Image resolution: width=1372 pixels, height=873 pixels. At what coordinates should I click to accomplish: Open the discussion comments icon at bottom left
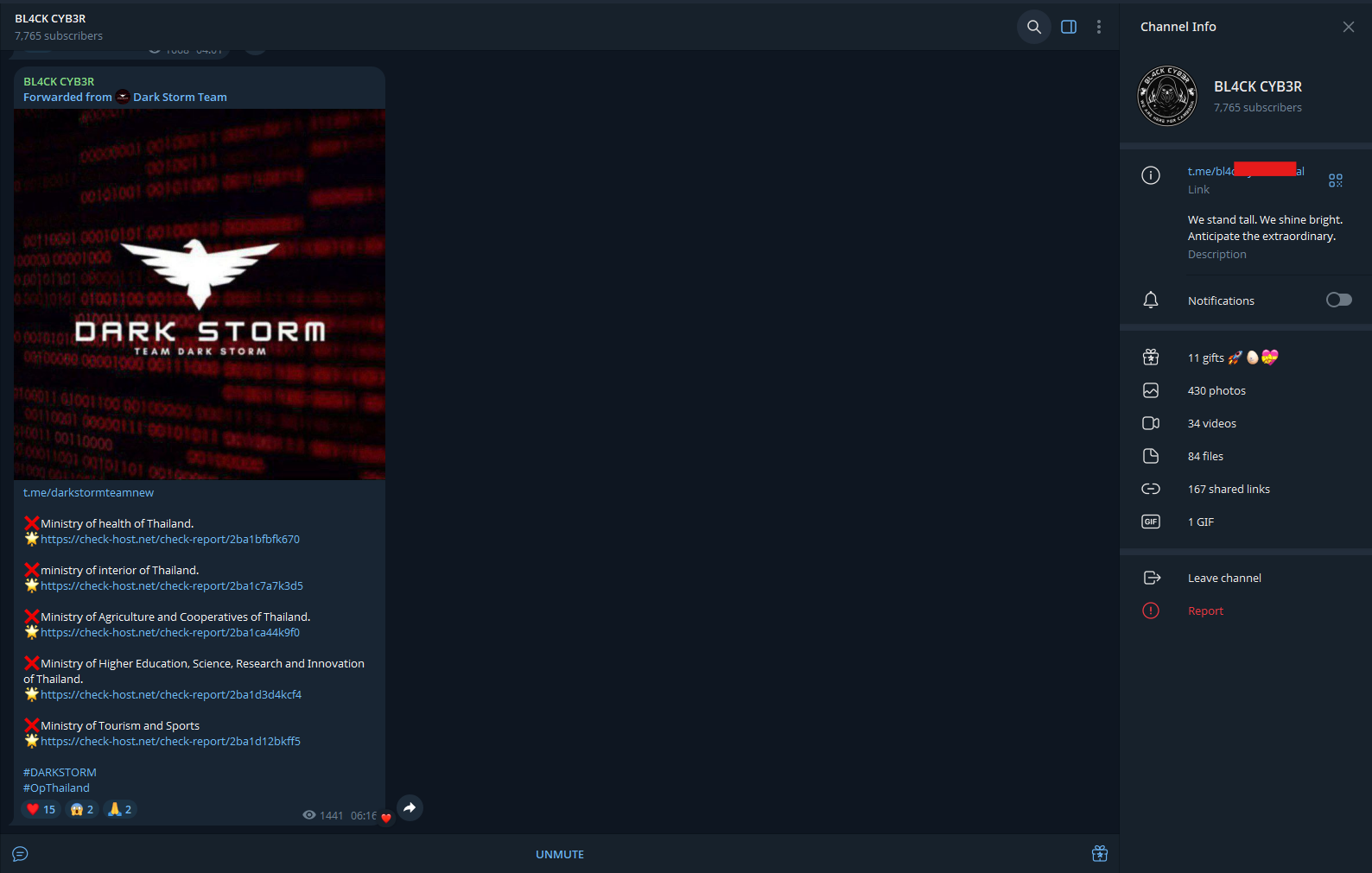point(21,854)
